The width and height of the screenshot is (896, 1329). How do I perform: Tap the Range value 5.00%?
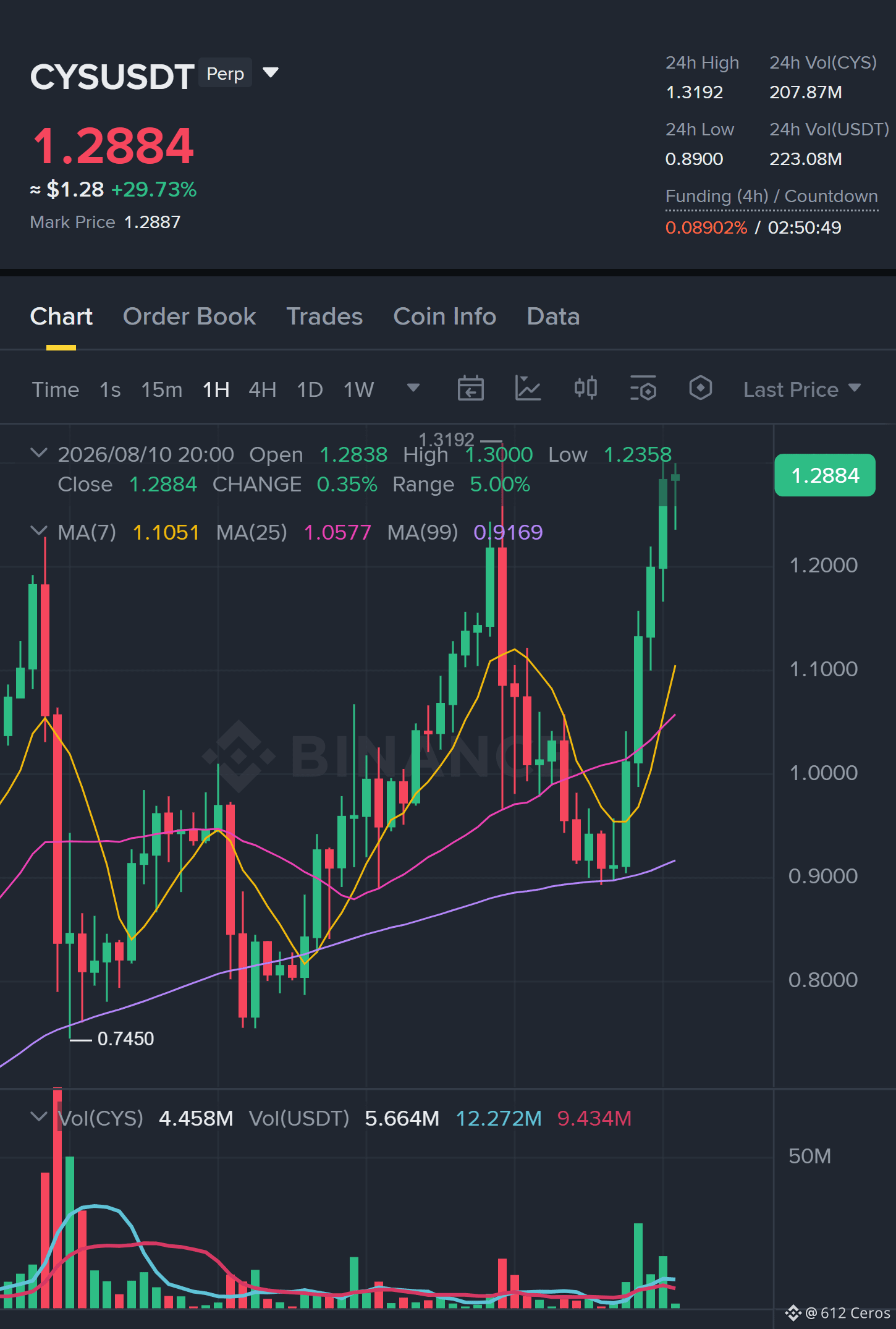tap(500, 484)
